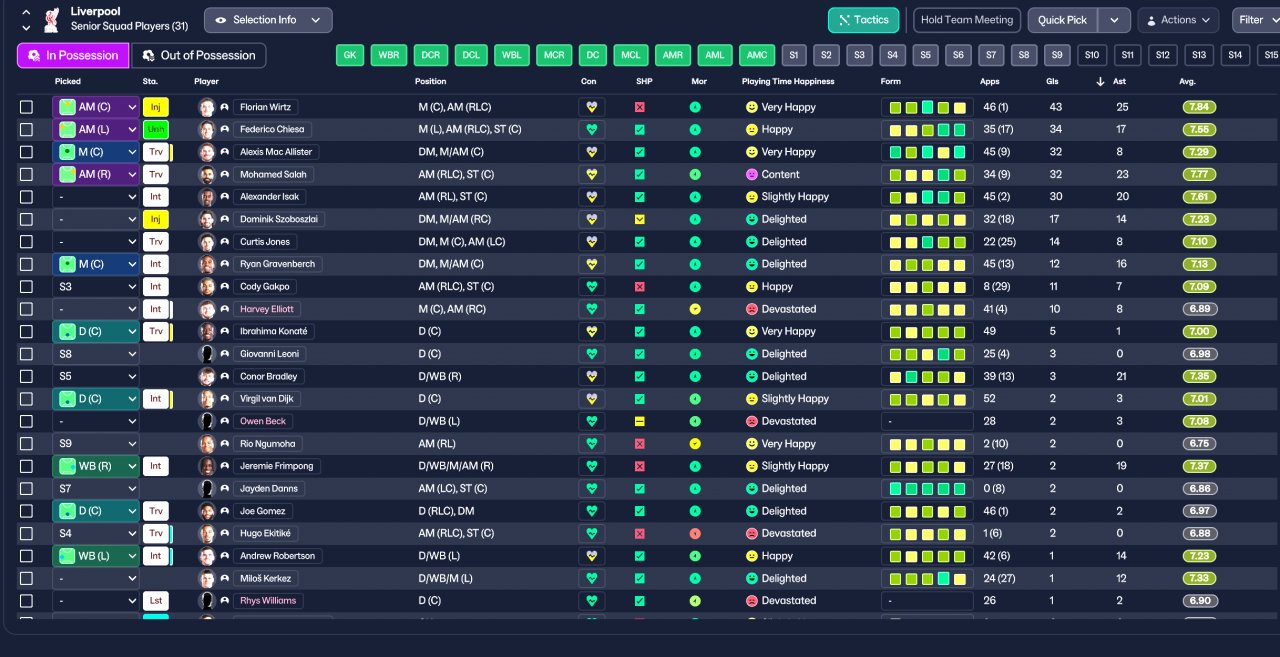Select the AMC position slot
Image resolution: width=1280 pixels, height=657 pixels.
point(756,55)
